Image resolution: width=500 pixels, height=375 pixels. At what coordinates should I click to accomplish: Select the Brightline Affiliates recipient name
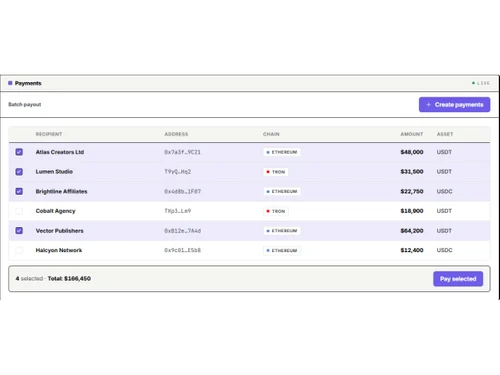coord(61,191)
